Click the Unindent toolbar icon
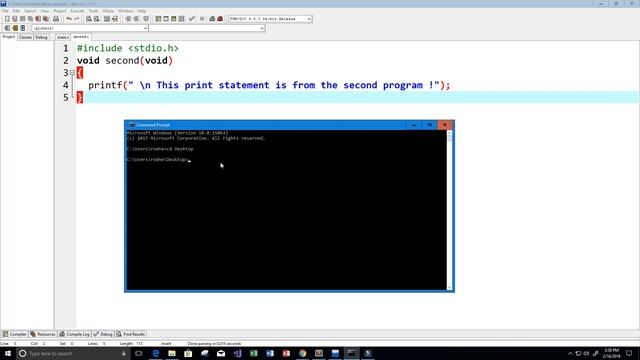This screenshot has height=360, width=640. coord(136,19)
